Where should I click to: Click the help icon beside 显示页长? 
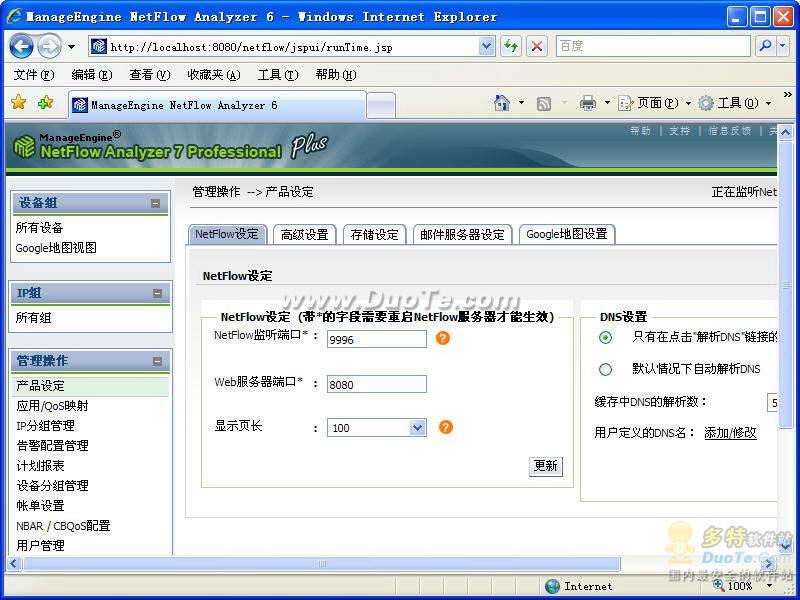click(445, 427)
